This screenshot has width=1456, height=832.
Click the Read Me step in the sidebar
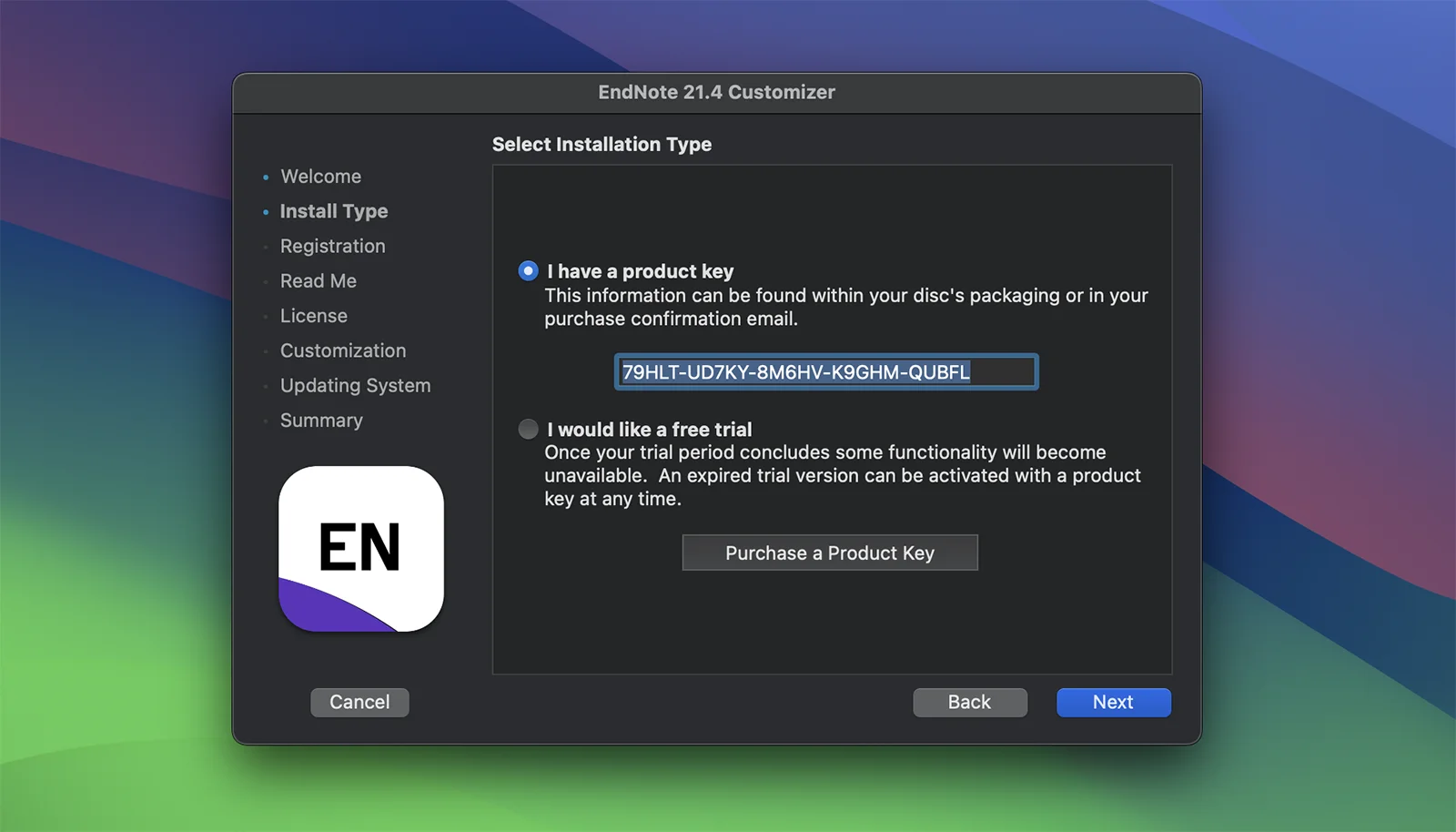pyautogui.click(x=318, y=281)
